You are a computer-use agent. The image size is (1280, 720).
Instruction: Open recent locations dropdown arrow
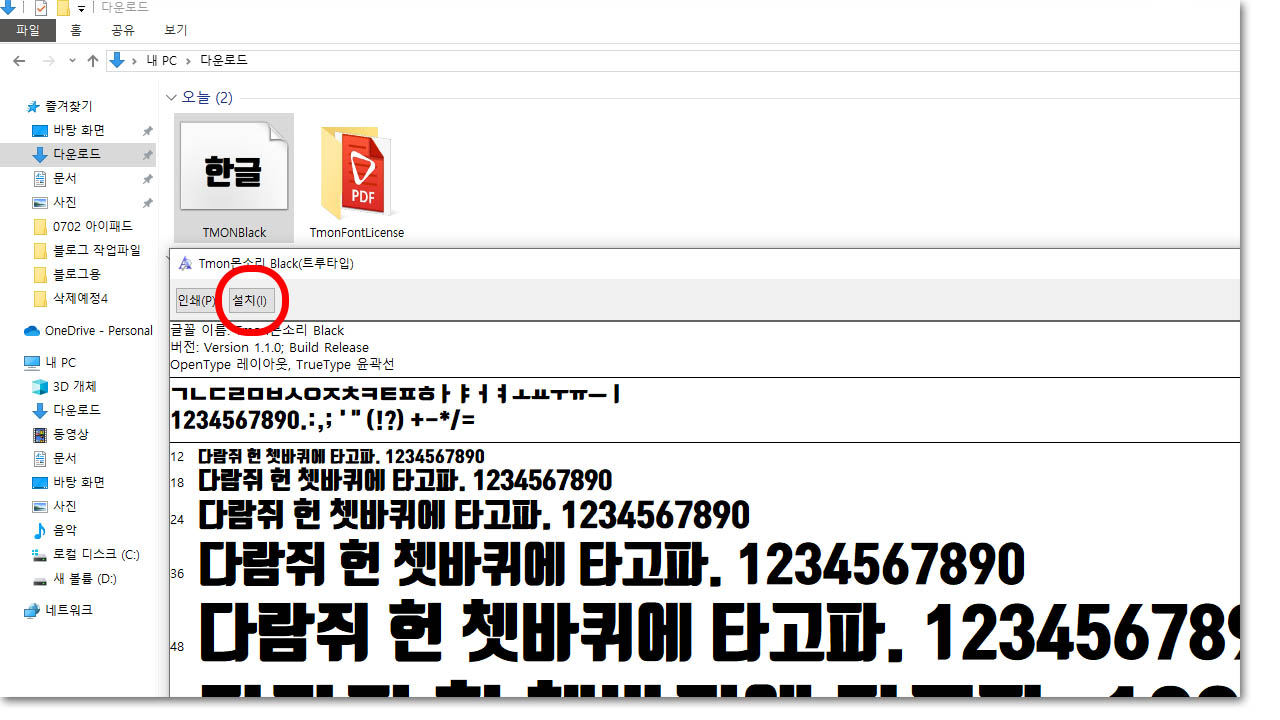click(73, 62)
